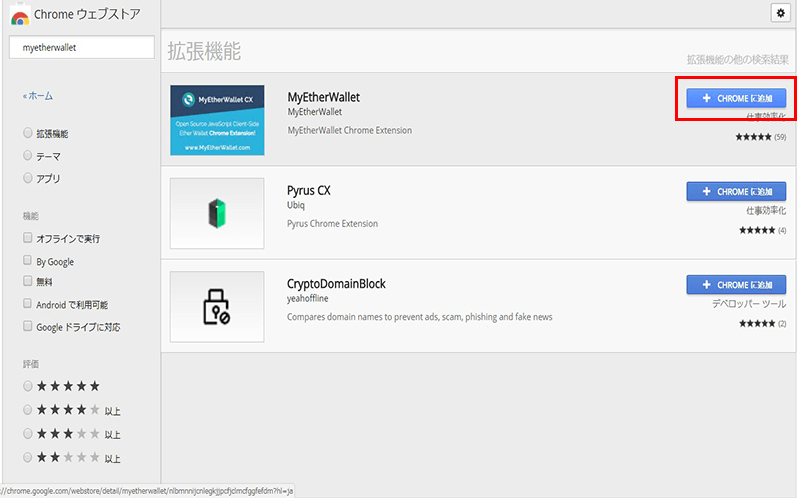
Task: Click the Compares domain names description text
Action: [x=419, y=317]
